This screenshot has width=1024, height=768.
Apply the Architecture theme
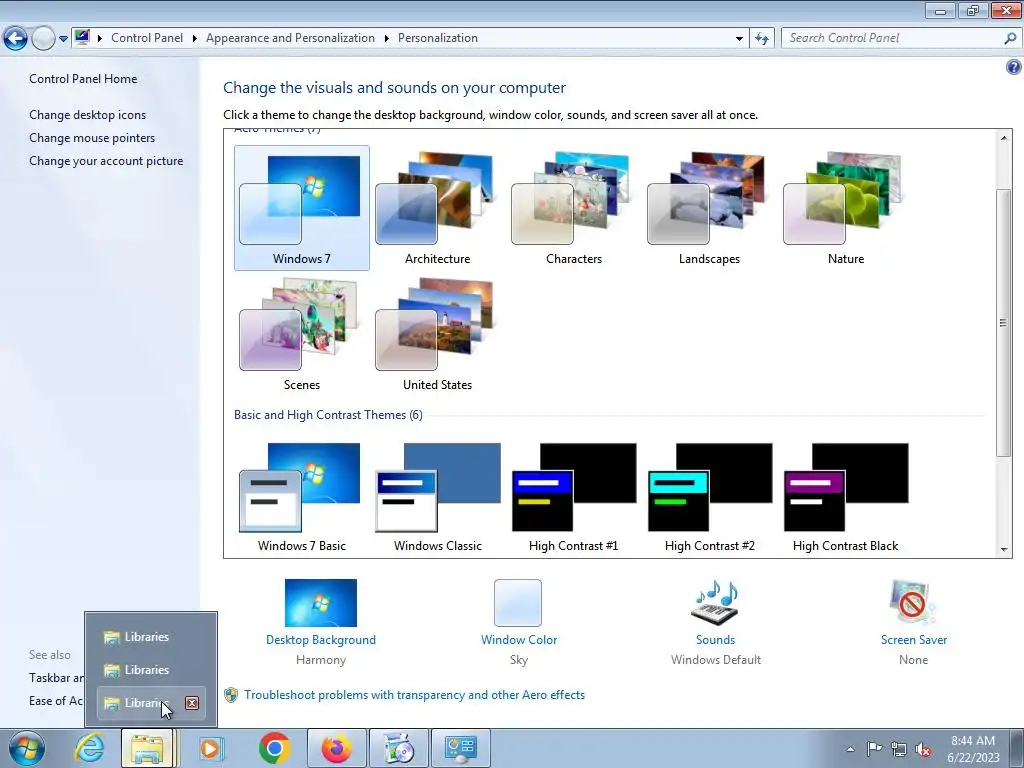[x=437, y=208]
